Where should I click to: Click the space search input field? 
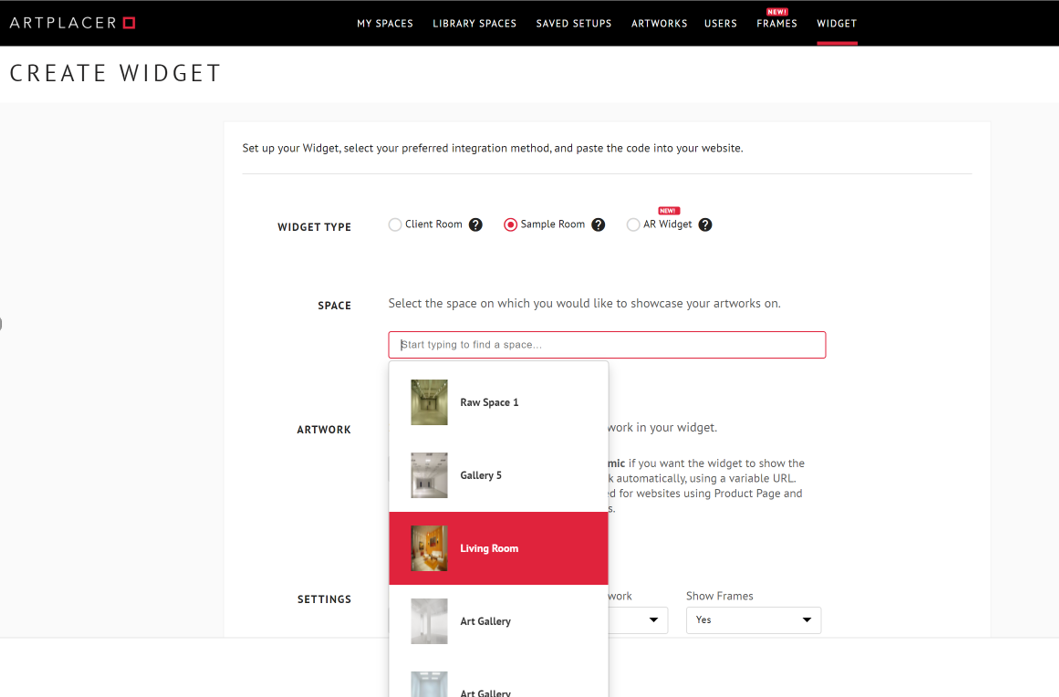point(607,344)
